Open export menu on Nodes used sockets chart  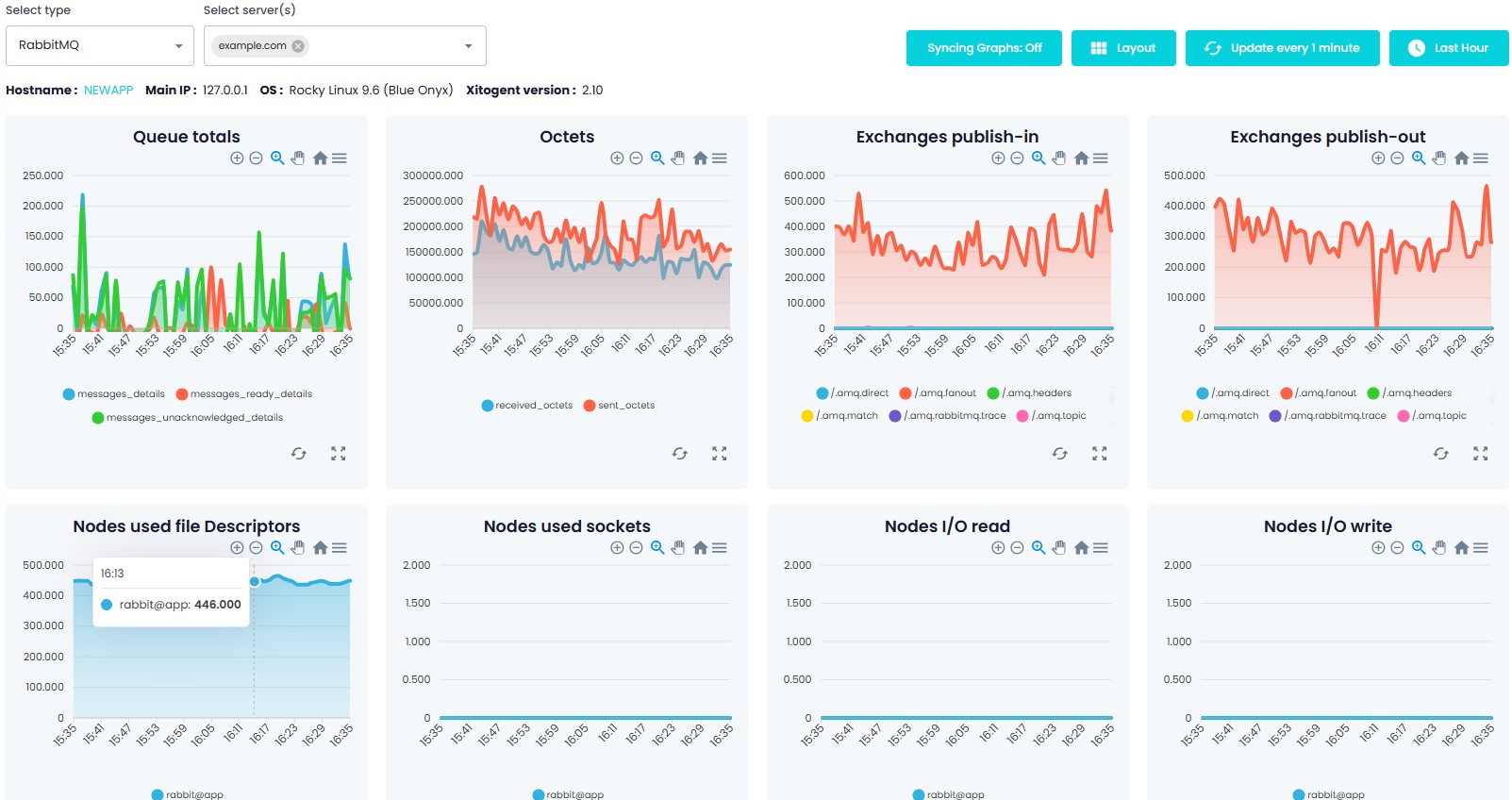(x=720, y=548)
